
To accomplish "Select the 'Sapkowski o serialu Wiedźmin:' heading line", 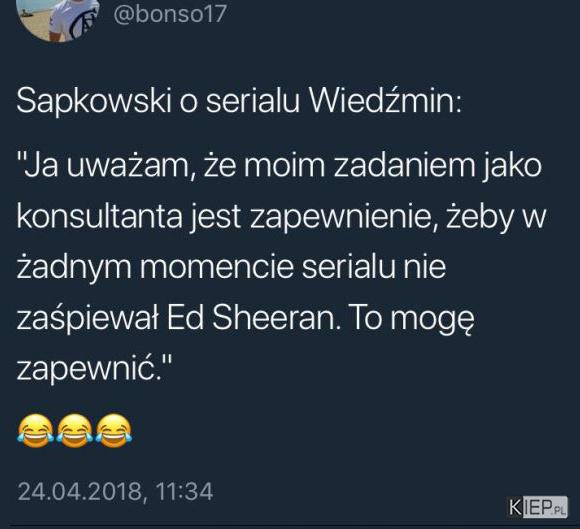I will 239,101.
